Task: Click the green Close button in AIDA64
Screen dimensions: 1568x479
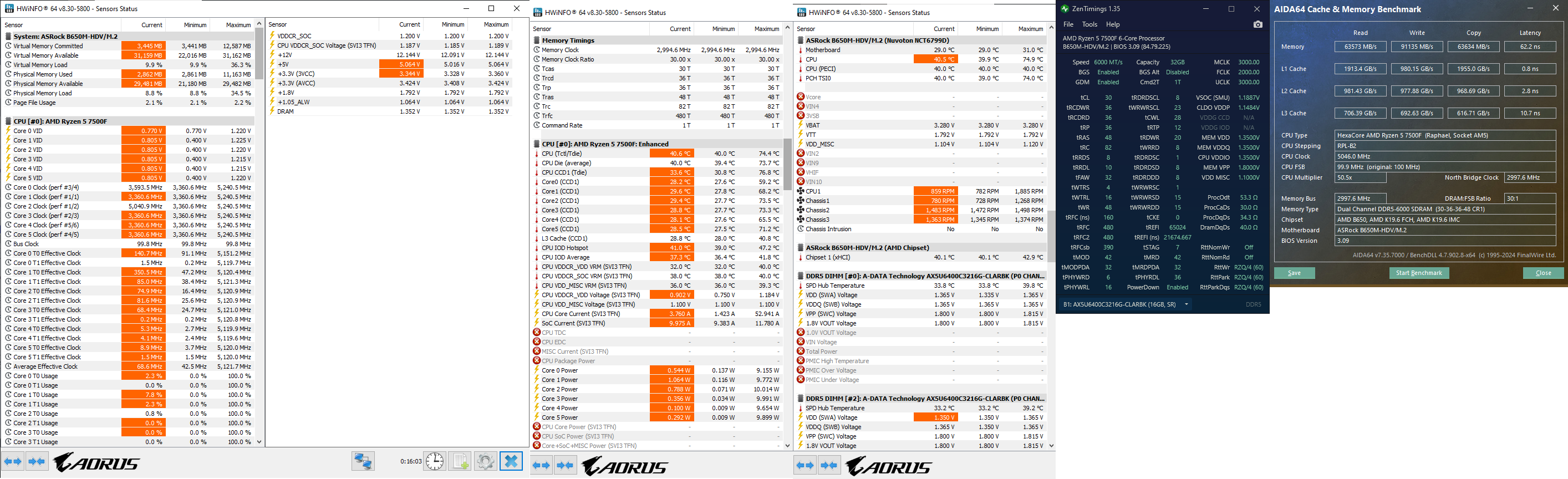Action: click(x=1543, y=273)
